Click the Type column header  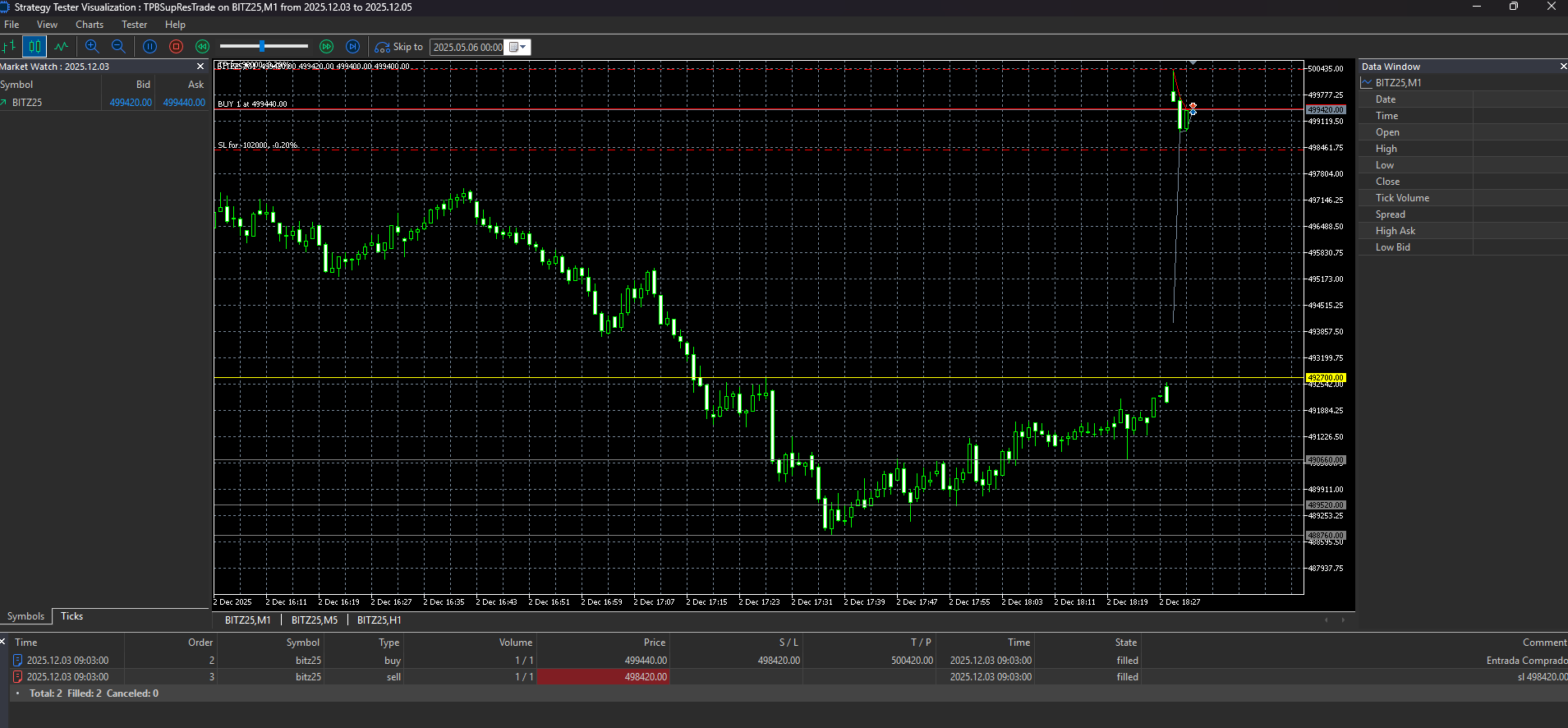[x=389, y=643]
